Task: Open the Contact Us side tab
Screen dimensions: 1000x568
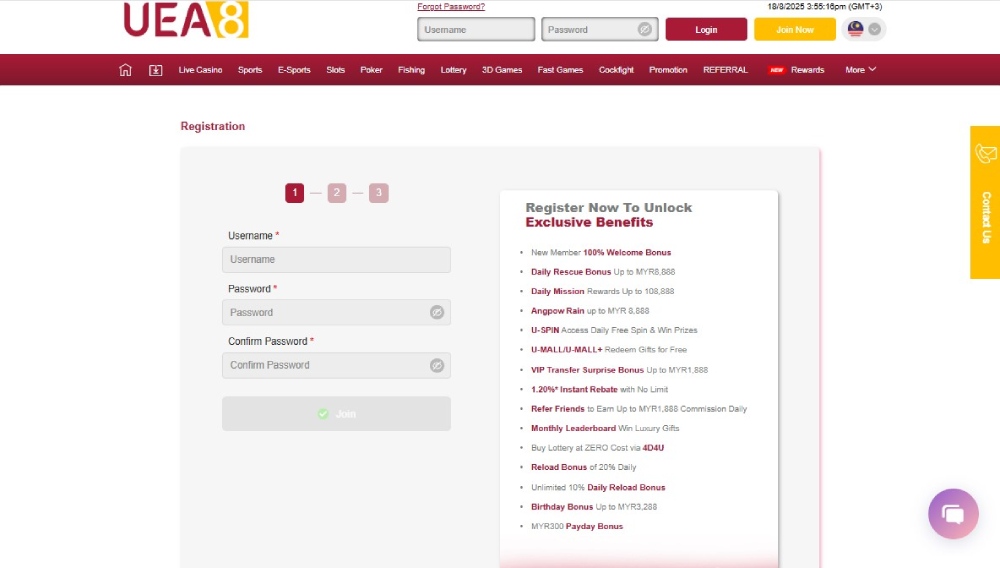Action: pos(985,202)
